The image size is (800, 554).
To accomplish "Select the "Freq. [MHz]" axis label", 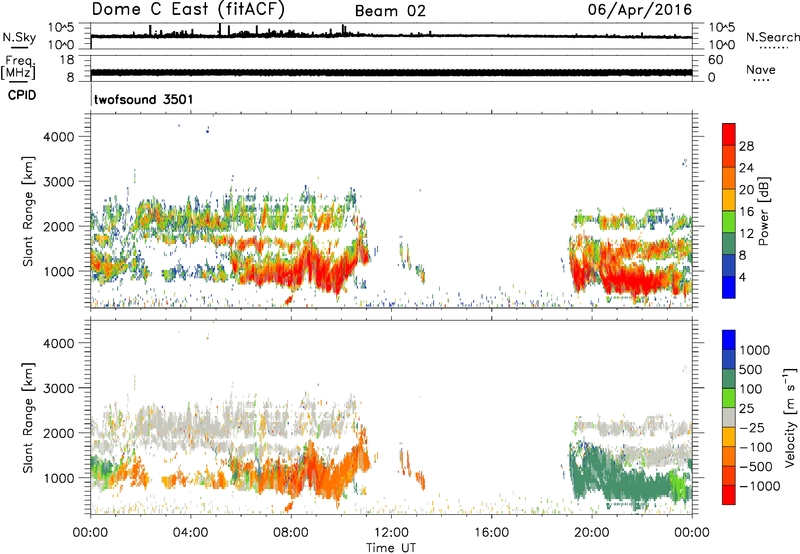I will (x=18, y=68).
